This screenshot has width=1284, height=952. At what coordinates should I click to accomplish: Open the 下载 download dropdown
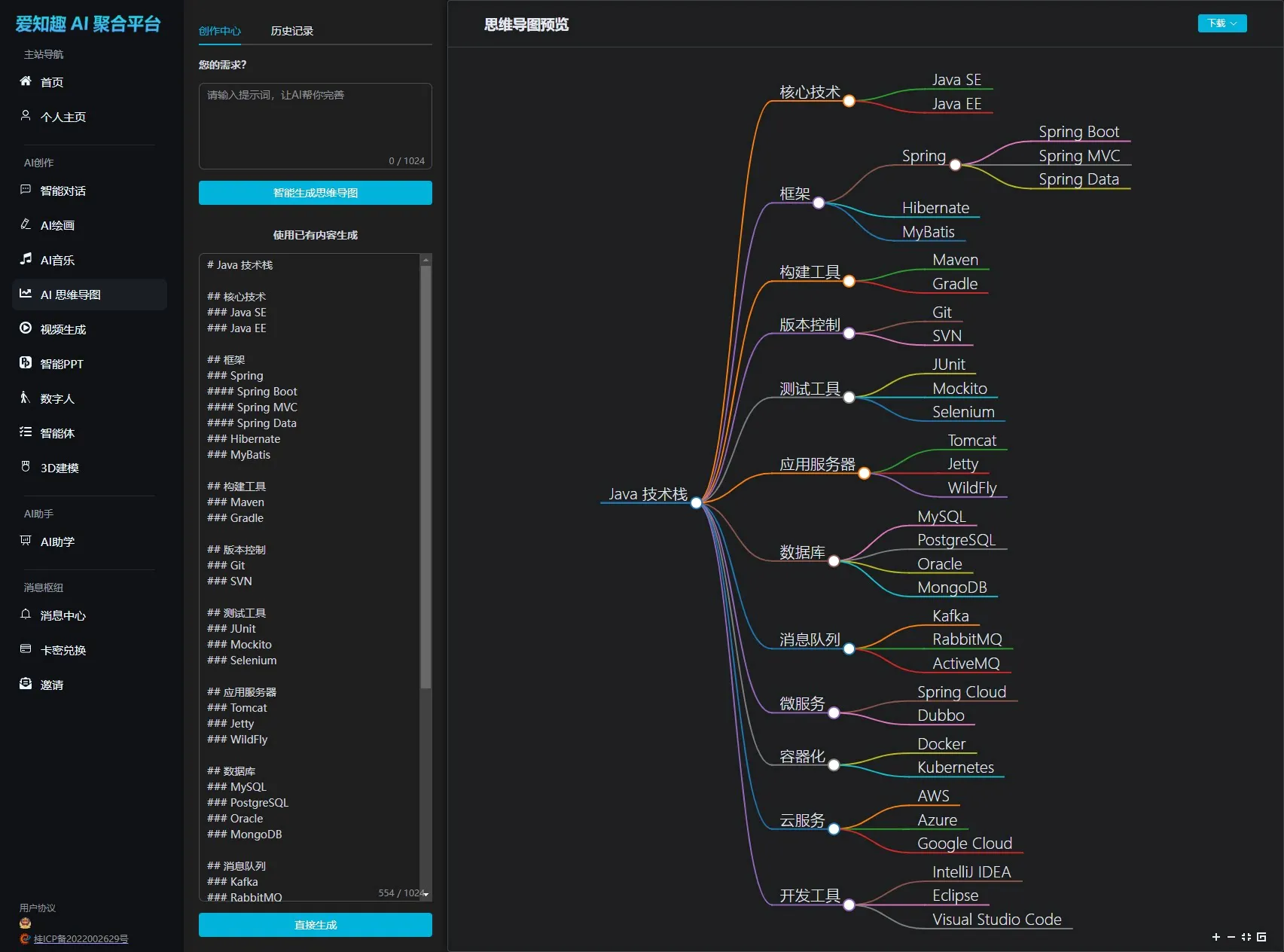[x=1221, y=23]
